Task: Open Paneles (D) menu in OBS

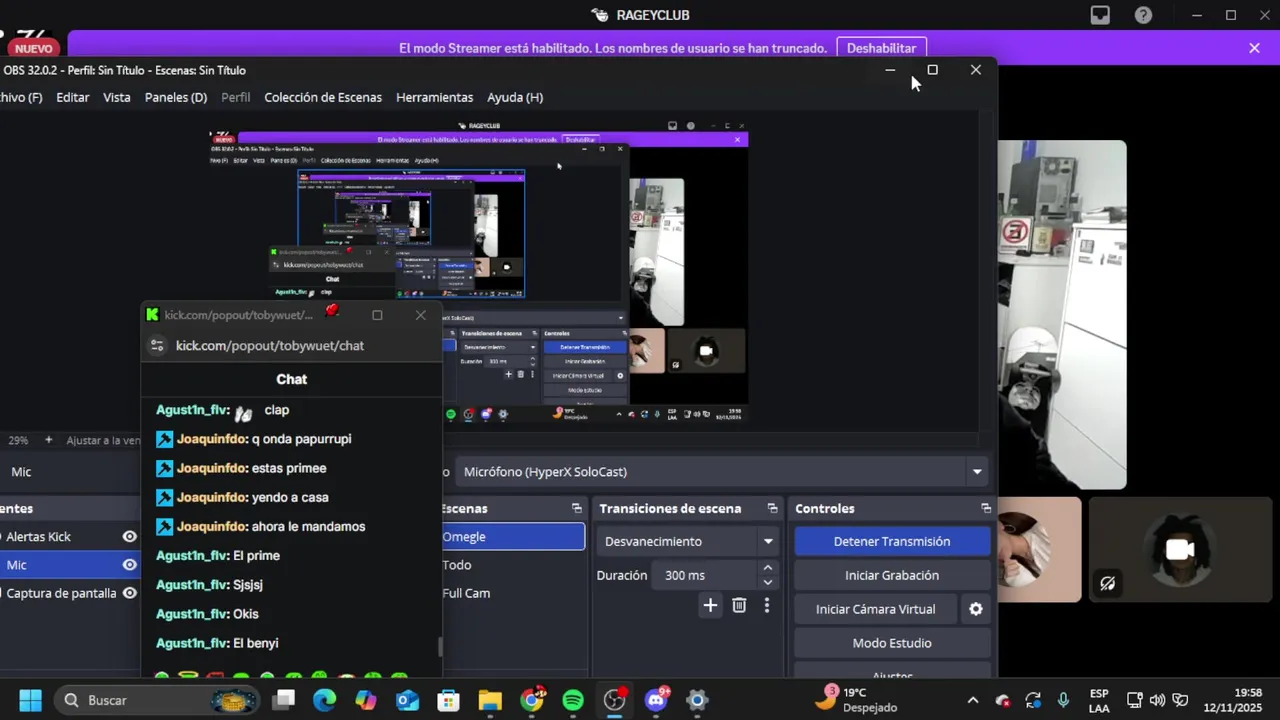Action: (176, 97)
